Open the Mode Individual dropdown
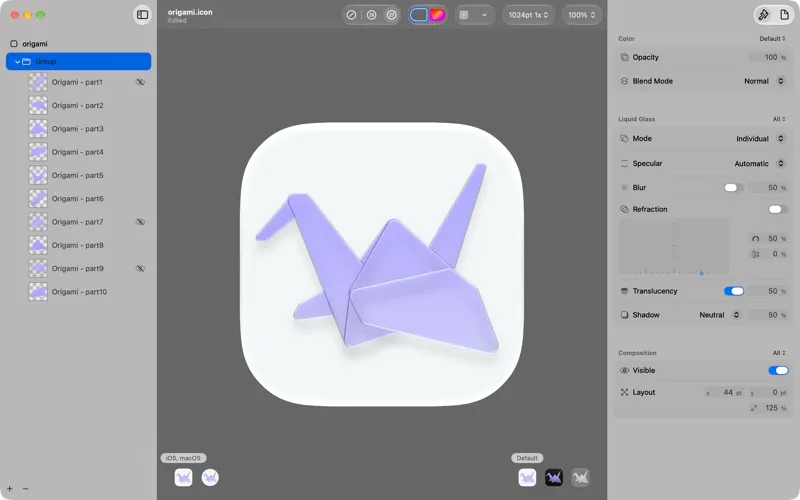This screenshot has height=500, width=800. point(760,139)
